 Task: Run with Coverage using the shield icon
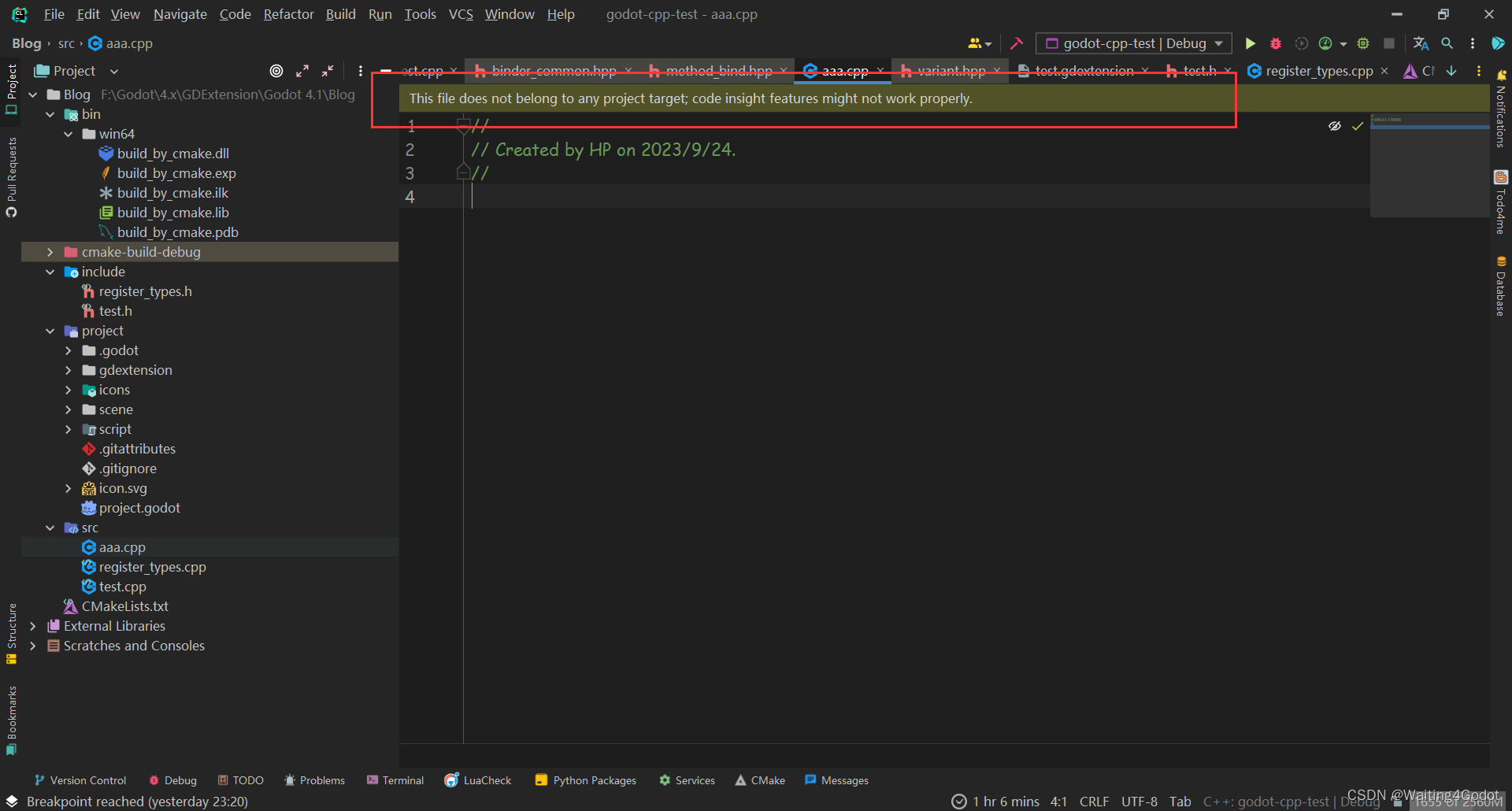[1301, 43]
